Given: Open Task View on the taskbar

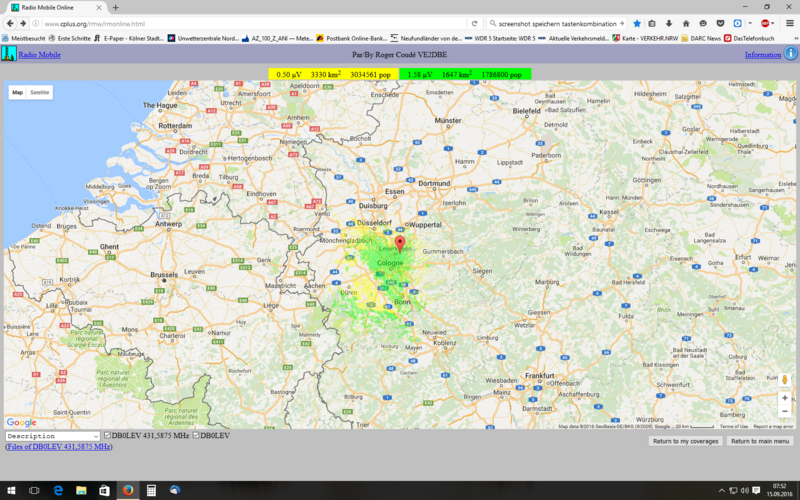Looking at the screenshot, I should [34, 490].
